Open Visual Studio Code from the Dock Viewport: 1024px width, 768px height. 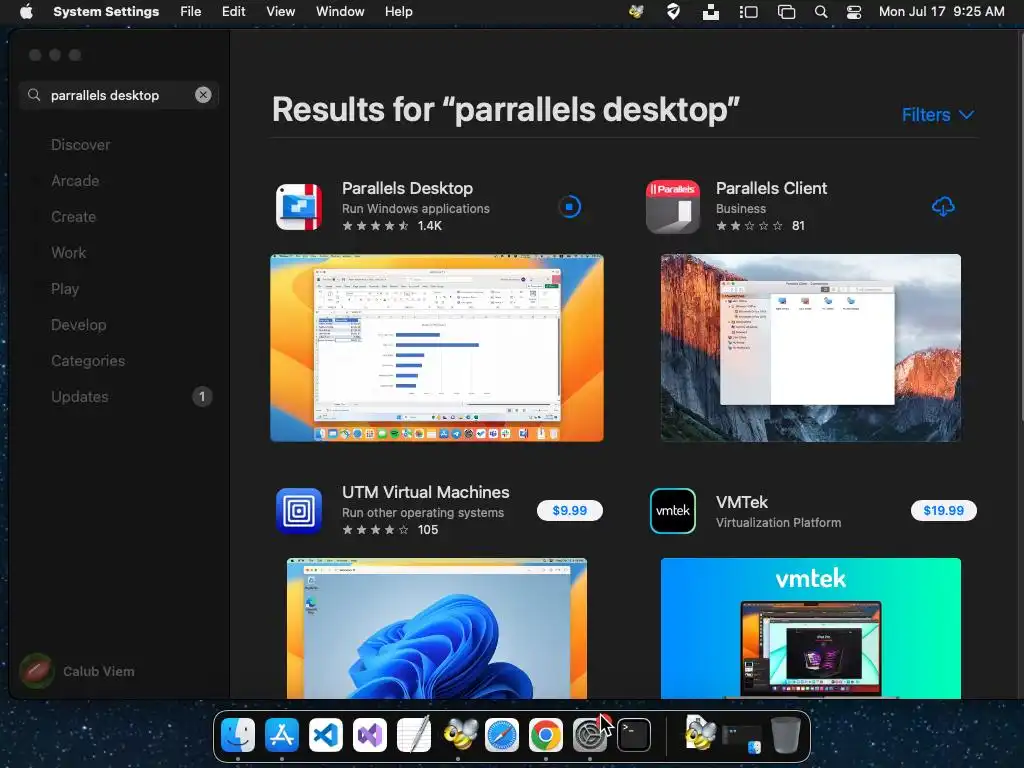pos(326,735)
